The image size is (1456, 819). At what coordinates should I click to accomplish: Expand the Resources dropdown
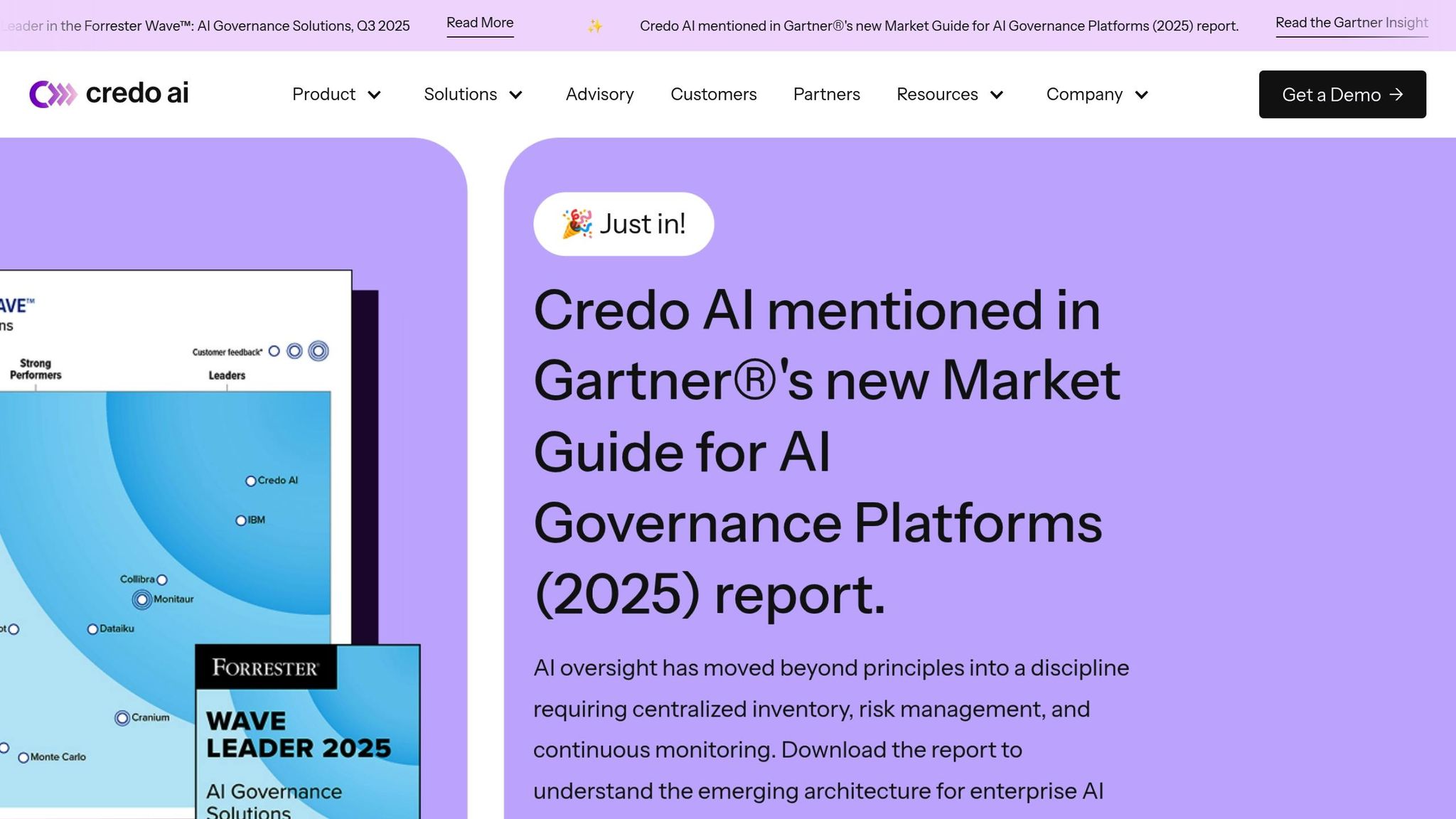point(998,95)
